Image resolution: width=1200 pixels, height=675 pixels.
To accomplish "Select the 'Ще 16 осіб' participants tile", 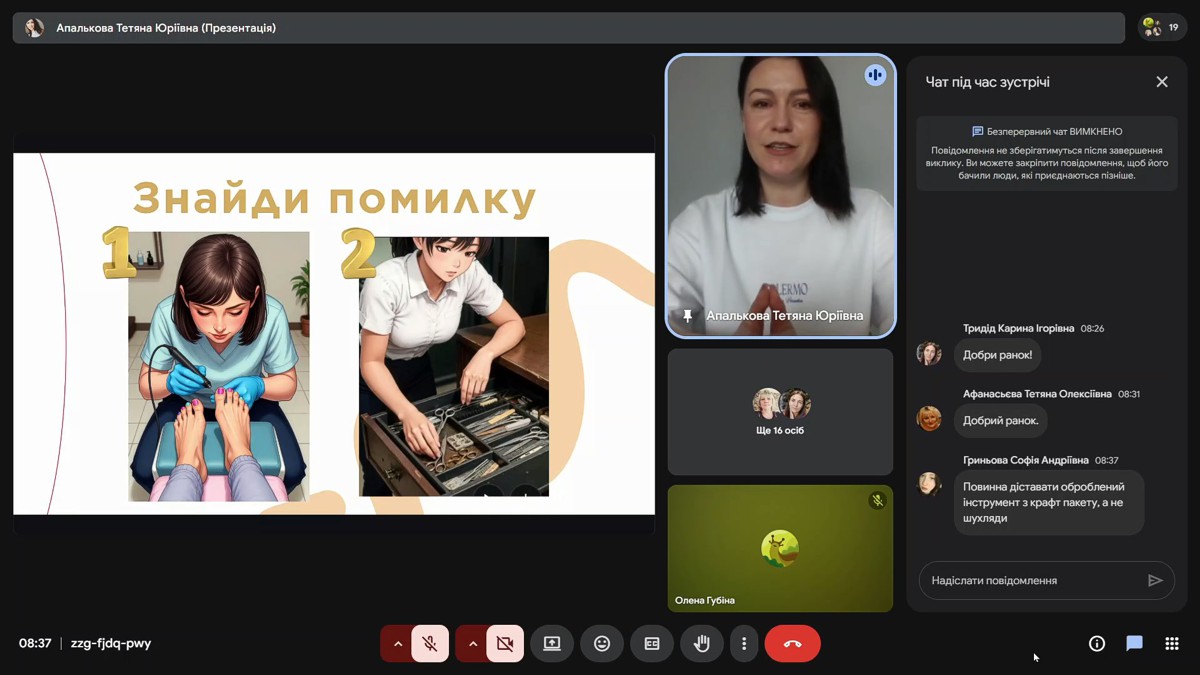I will [780, 412].
